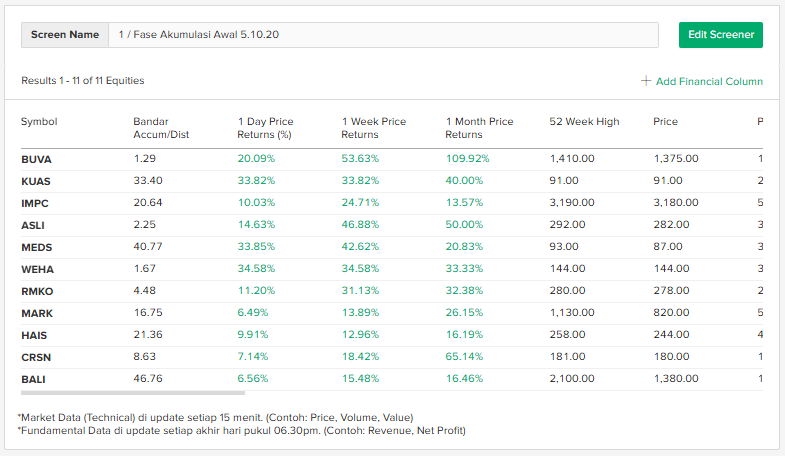
Task: Click the Screen Name input field
Action: point(383,35)
